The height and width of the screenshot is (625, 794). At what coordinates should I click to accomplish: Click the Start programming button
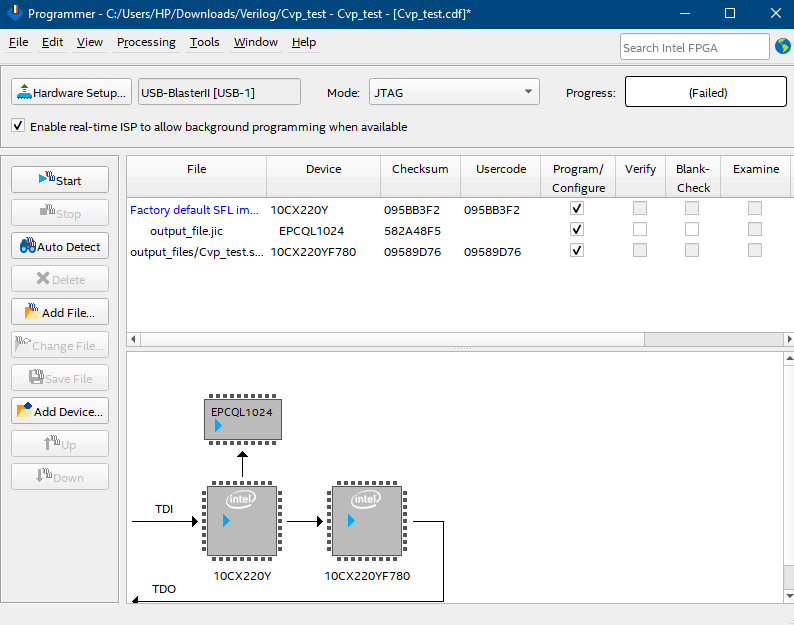click(x=60, y=180)
